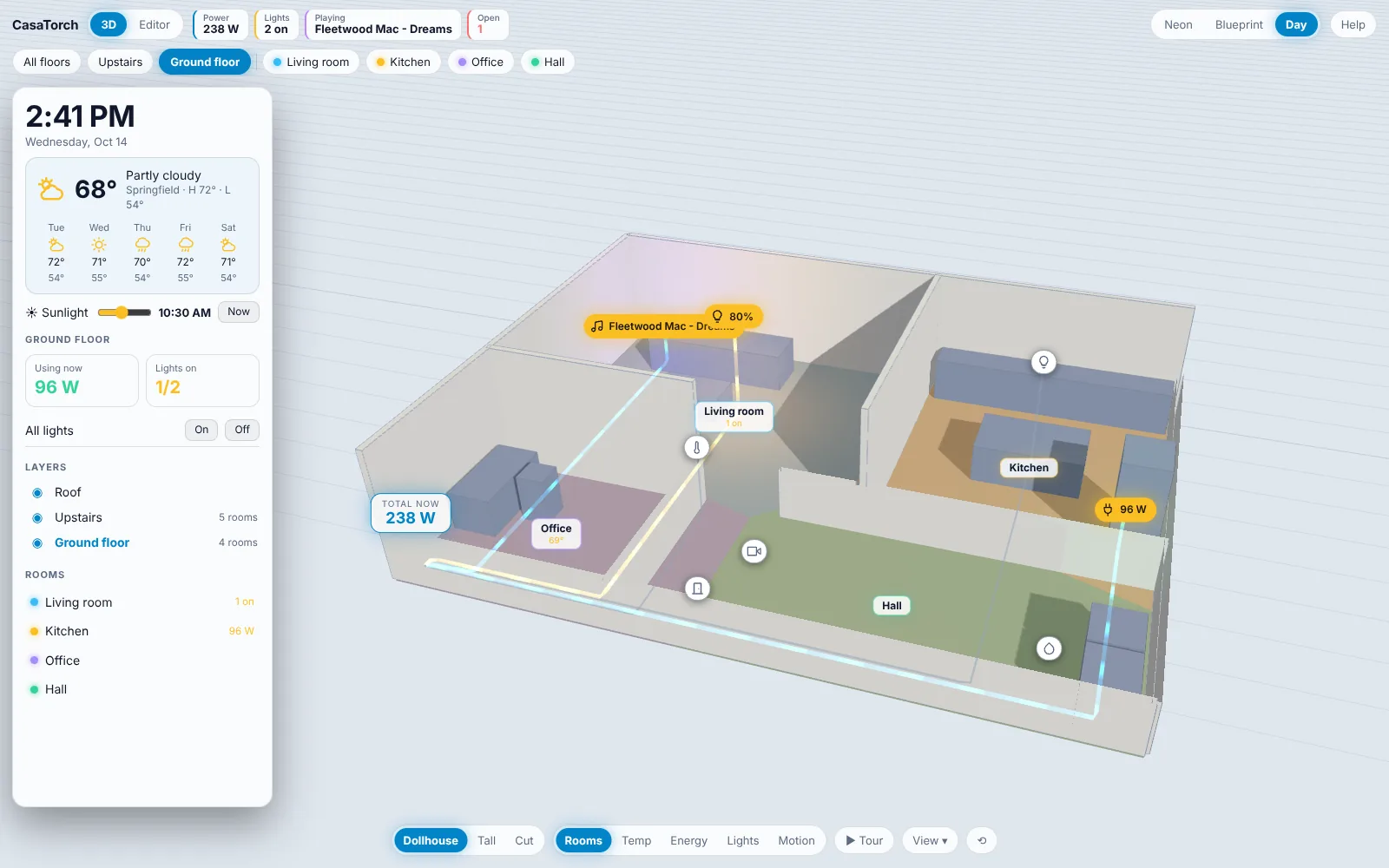The height and width of the screenshot is (868, 1389).
Task: Select Hall in the Rooms list
Action: [x=142, y=689]
